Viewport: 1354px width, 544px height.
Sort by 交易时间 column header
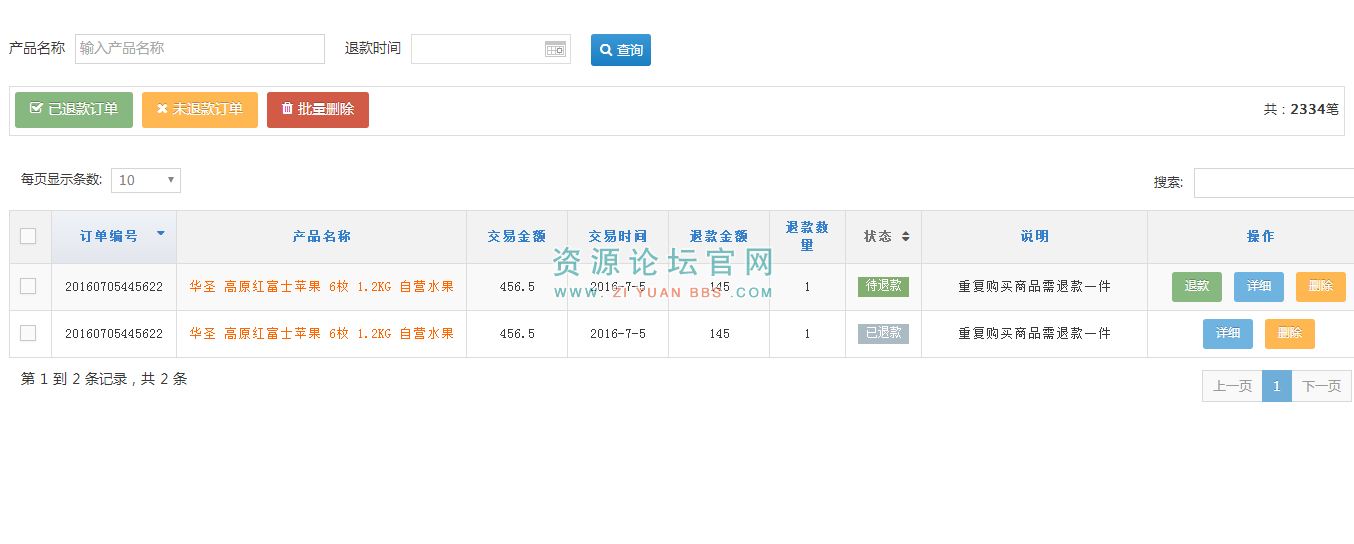coord(618,237)
